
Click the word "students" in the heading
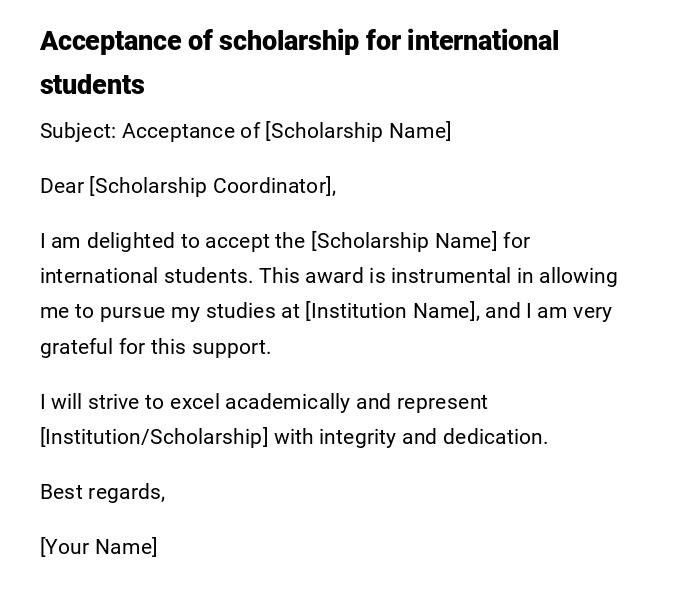point(92,86)
